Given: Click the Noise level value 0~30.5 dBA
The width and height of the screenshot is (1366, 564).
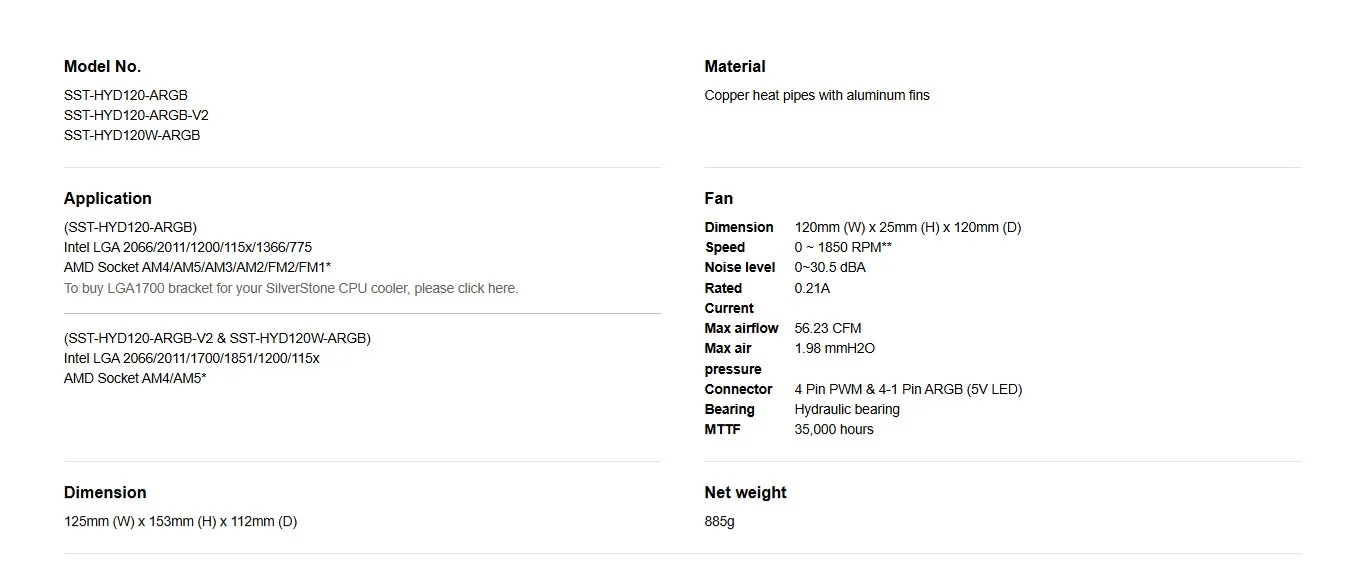Looking at the screenshot, I should point(830,267).
